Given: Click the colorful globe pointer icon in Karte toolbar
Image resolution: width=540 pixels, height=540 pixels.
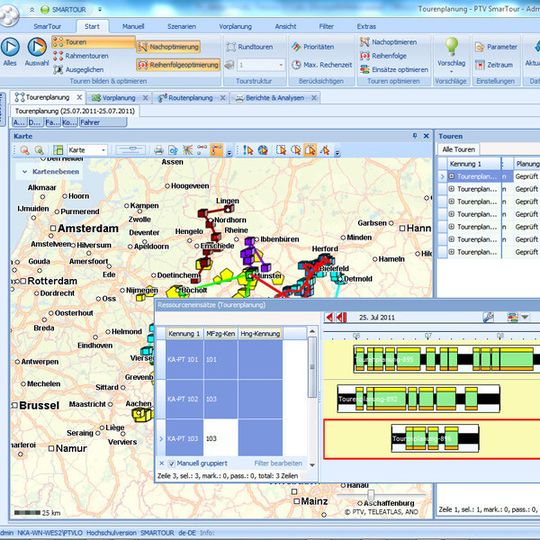Looking at the screenshot, I should pyautogui.click(x=263, y=150).
